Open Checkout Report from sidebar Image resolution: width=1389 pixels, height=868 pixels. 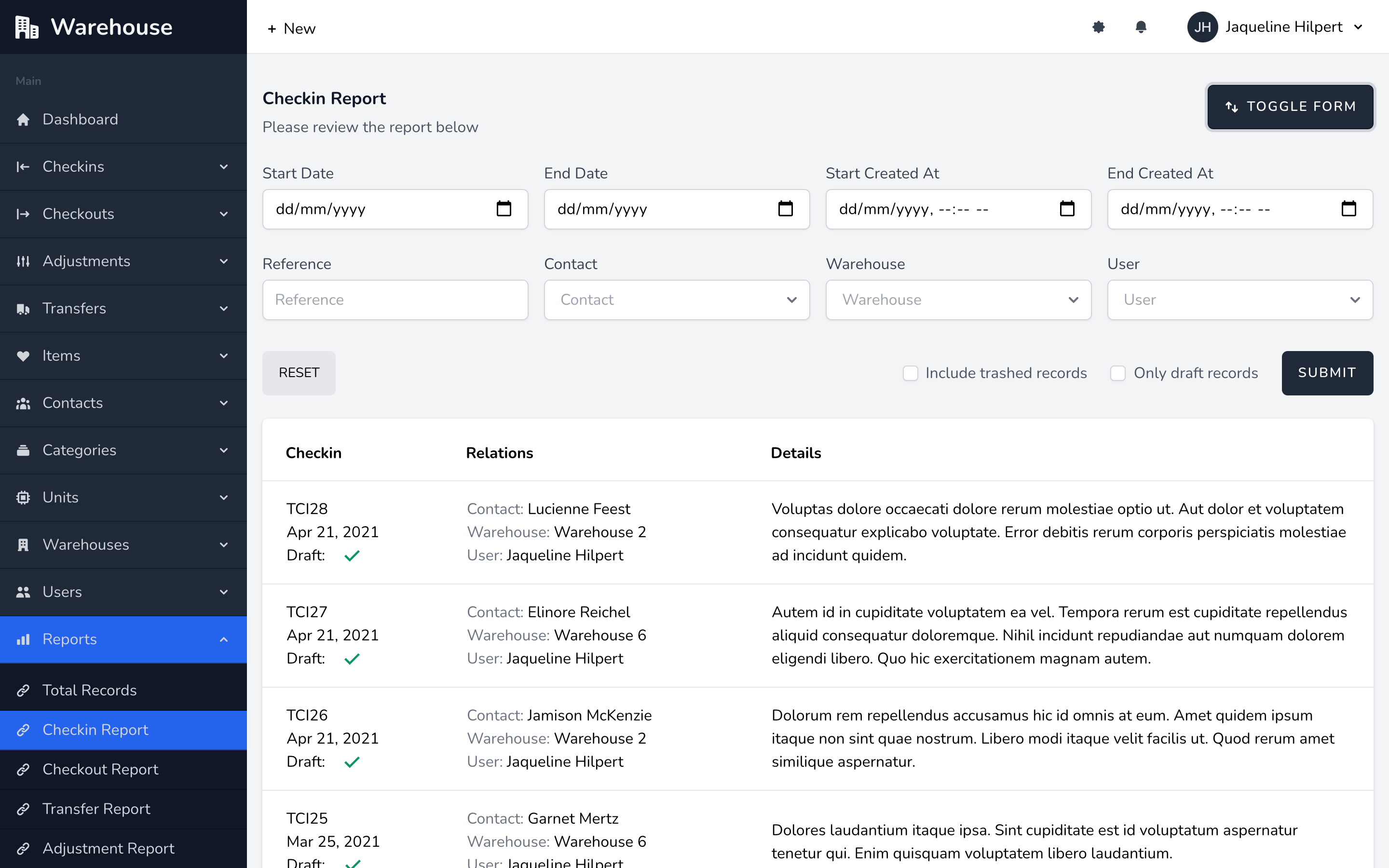(100, 769)
